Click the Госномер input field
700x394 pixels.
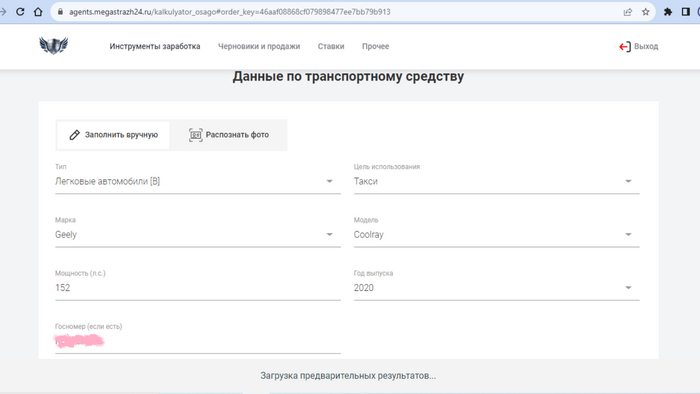click(x=198, y=341)
